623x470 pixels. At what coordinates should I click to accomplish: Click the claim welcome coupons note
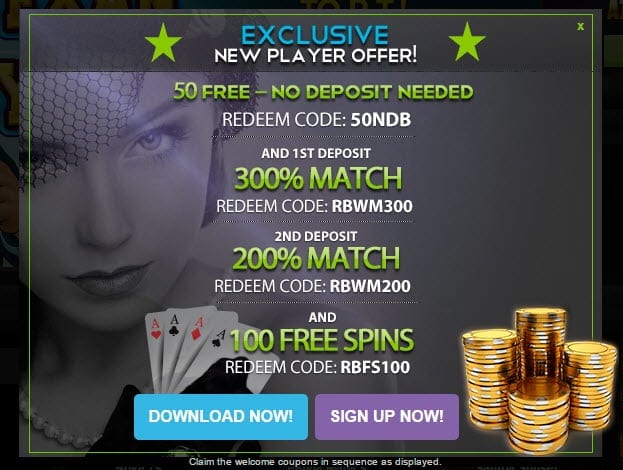[x=315, y=462]
